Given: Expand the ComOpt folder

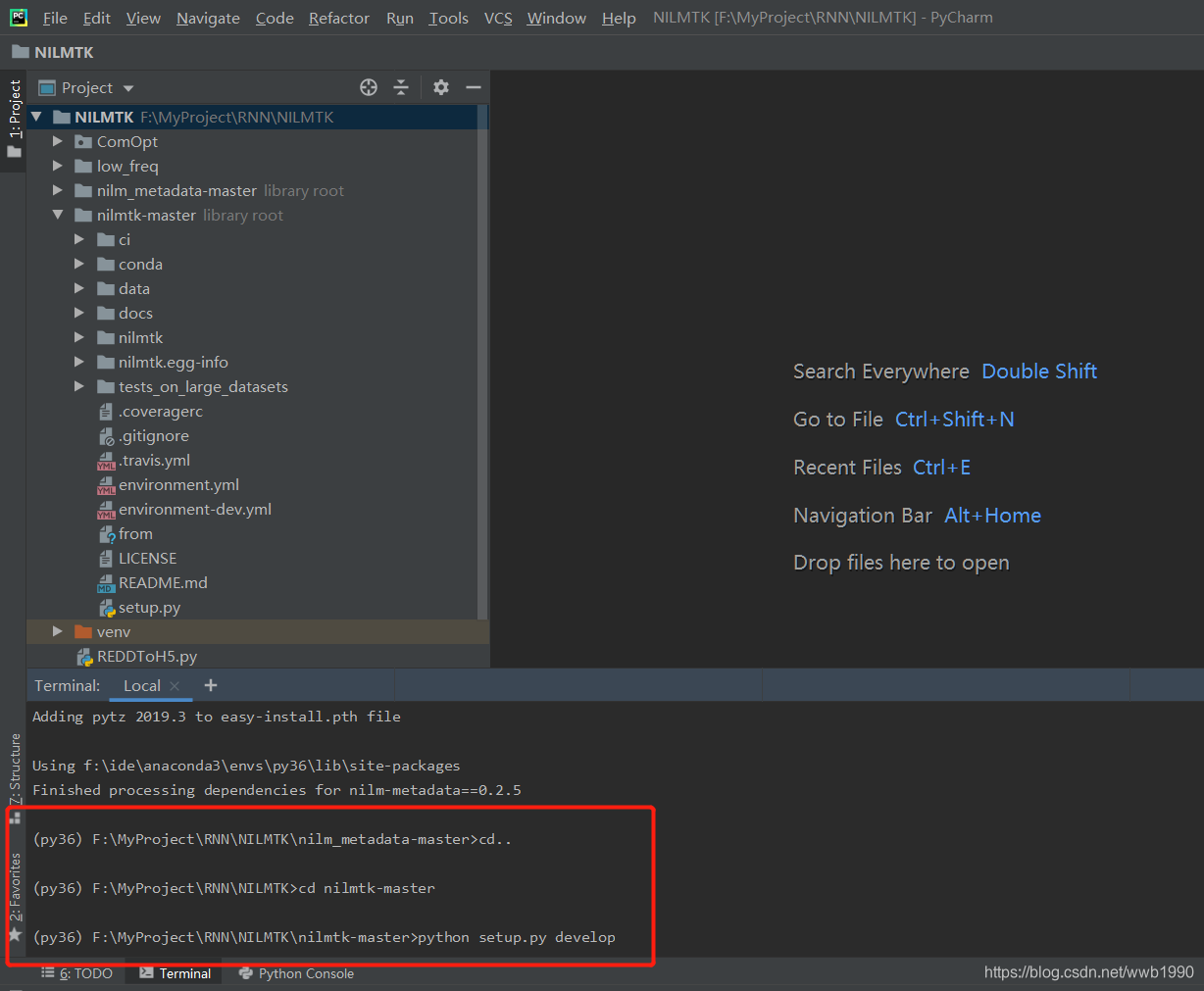Looking at the screenshot, I should 58,141.
